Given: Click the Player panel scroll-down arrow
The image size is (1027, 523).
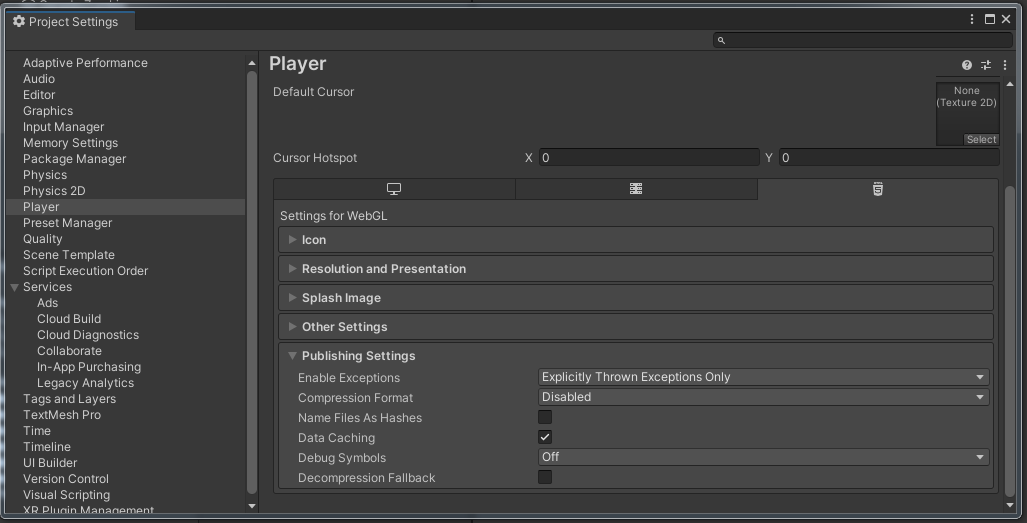Looking at the screenshot, I should pos(1009,505).
